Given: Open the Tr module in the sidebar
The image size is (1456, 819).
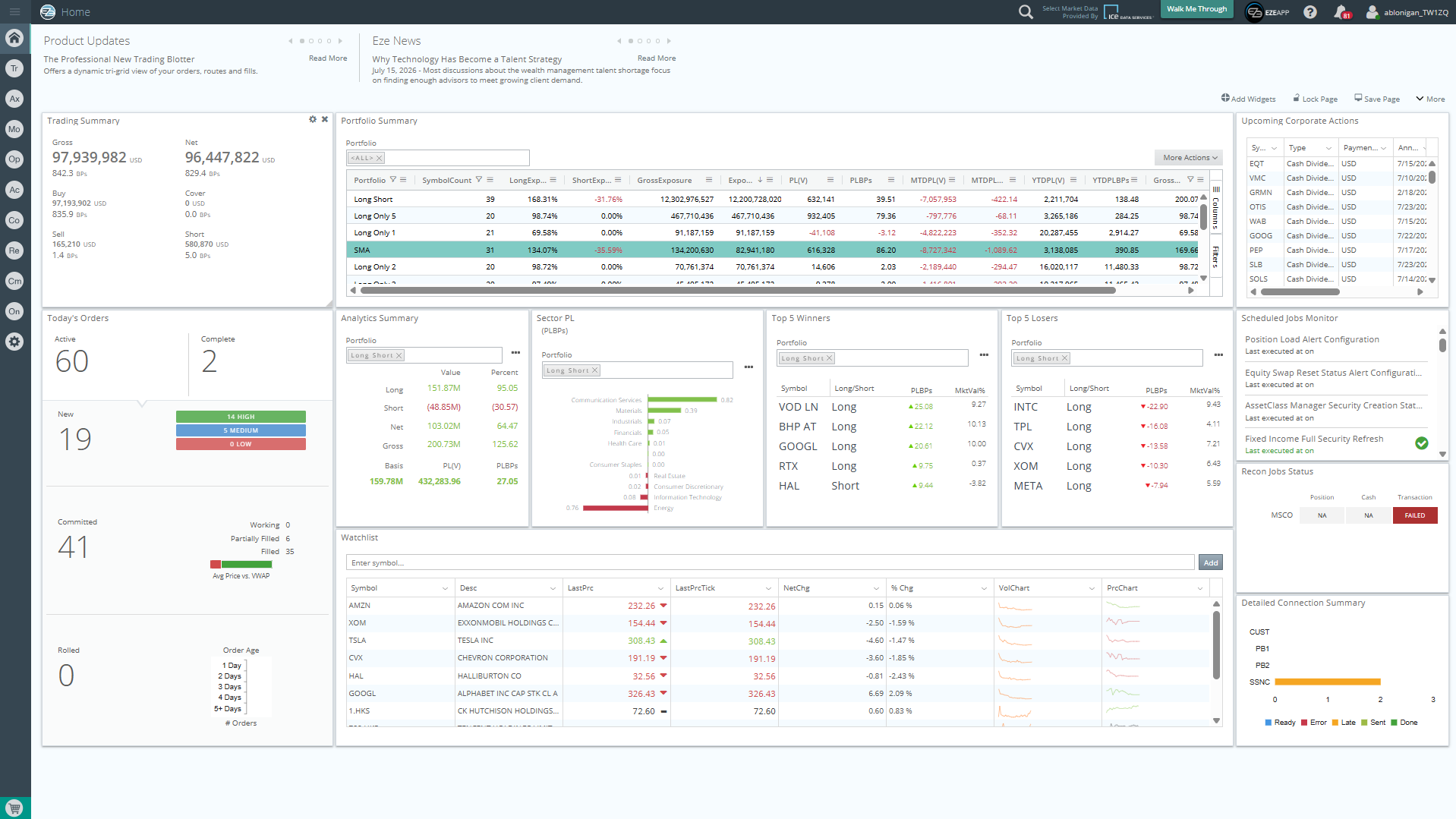Looking at the screenshot, I should pos(14,68).
